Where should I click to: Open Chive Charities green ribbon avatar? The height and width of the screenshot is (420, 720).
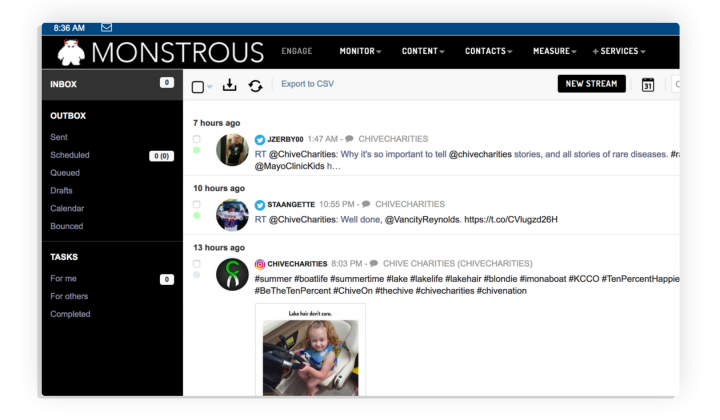pos(232,274)
